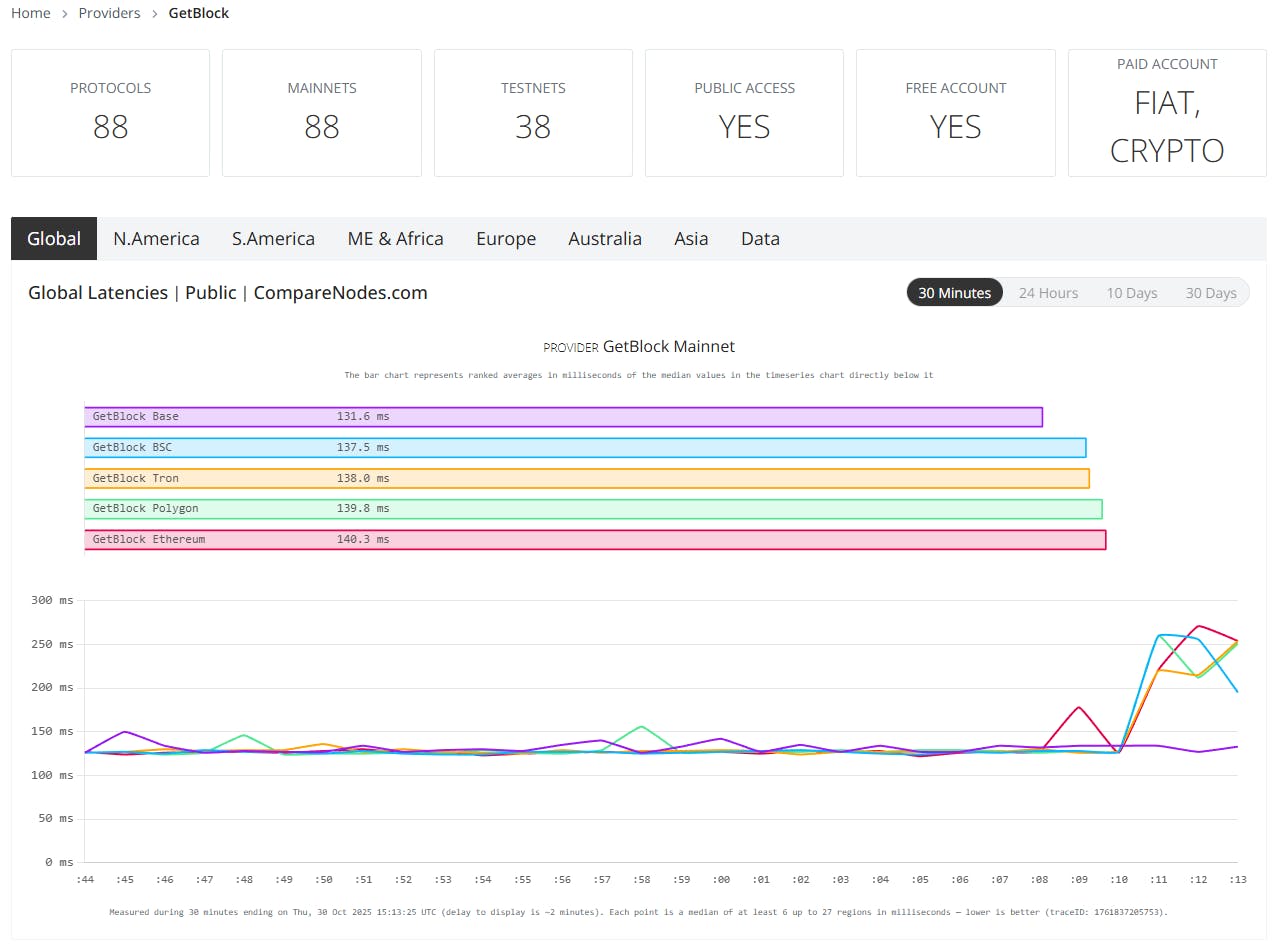Screen dimensions: 1284x948
Task: Select the Asia region tab
Action: pos(691,238)
